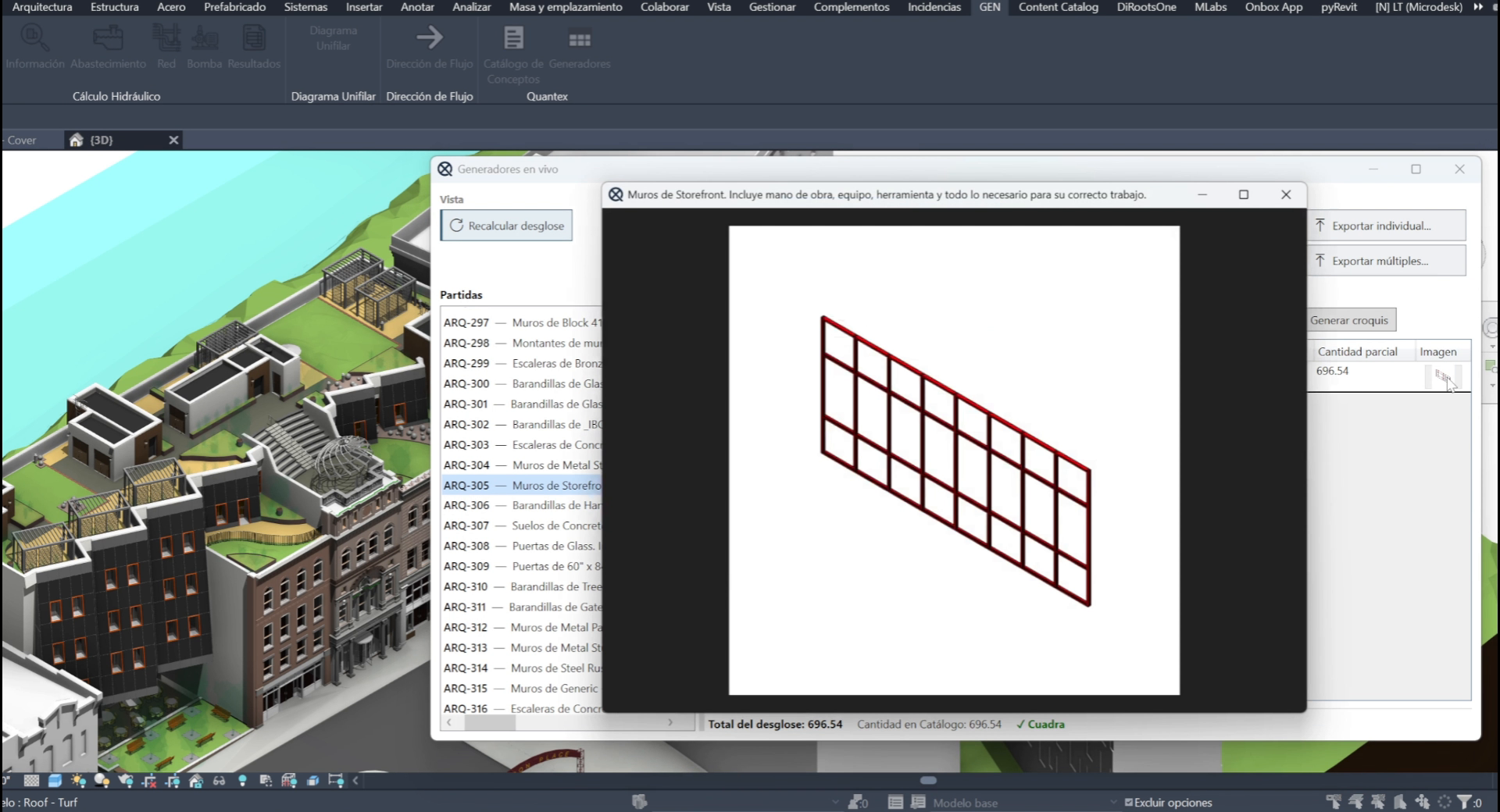This screenshot has width=1500, height=812.
Task: Click Exportar individual button
Action: 1387,226
